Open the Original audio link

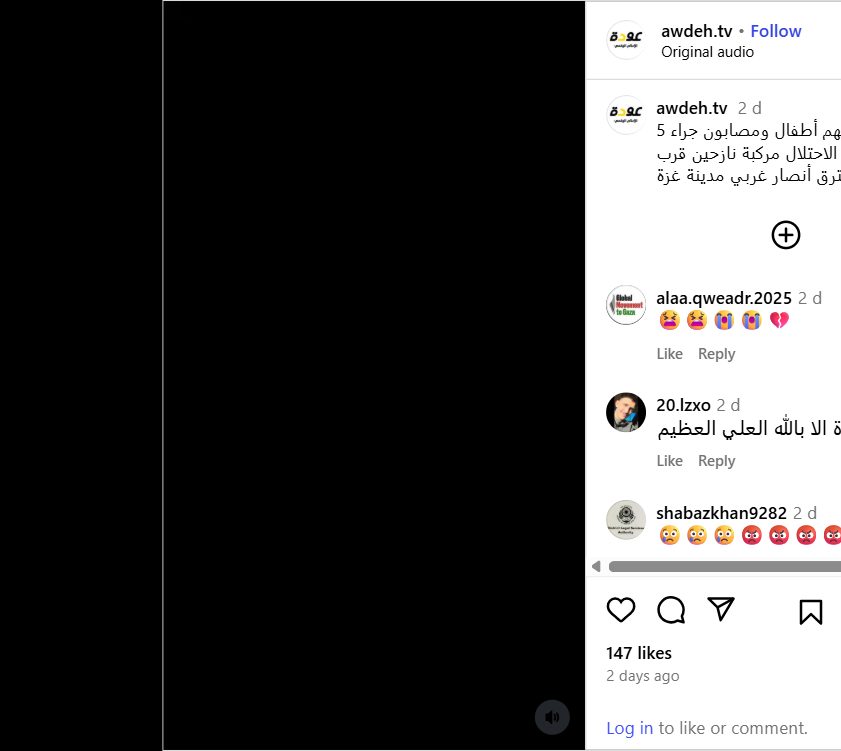click(707, 52)
